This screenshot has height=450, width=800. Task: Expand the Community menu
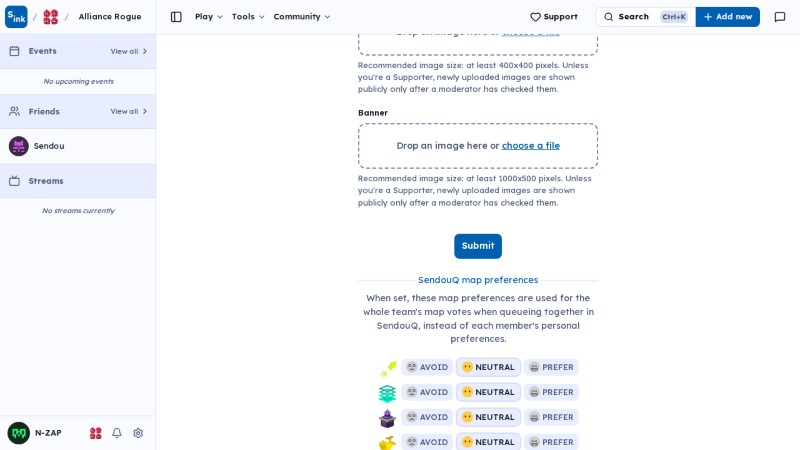[x=302, y=17]
